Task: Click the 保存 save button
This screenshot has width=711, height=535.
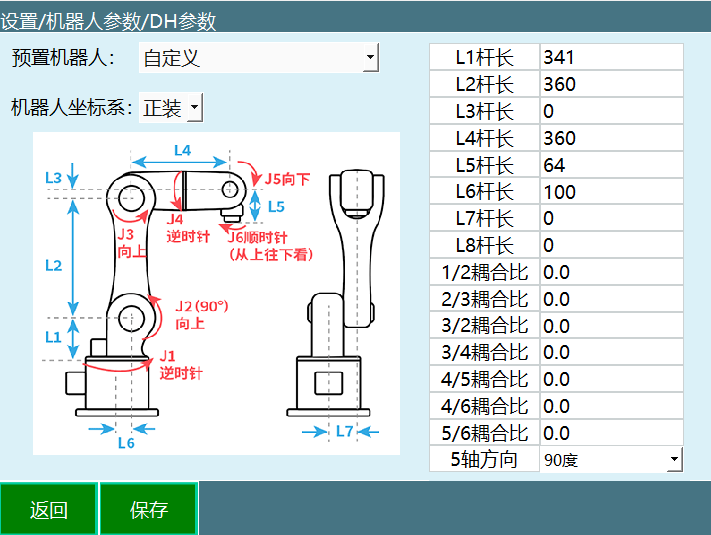Action: click(x=148, y=509)
